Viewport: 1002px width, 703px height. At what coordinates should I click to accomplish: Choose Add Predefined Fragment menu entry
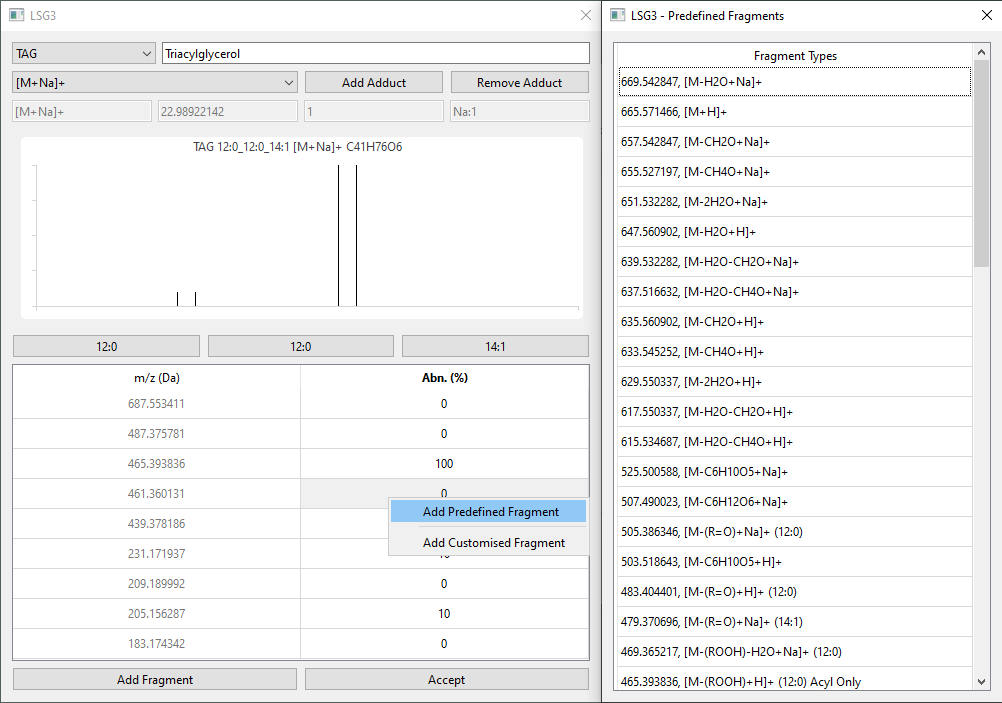click(x=488, y=511)
